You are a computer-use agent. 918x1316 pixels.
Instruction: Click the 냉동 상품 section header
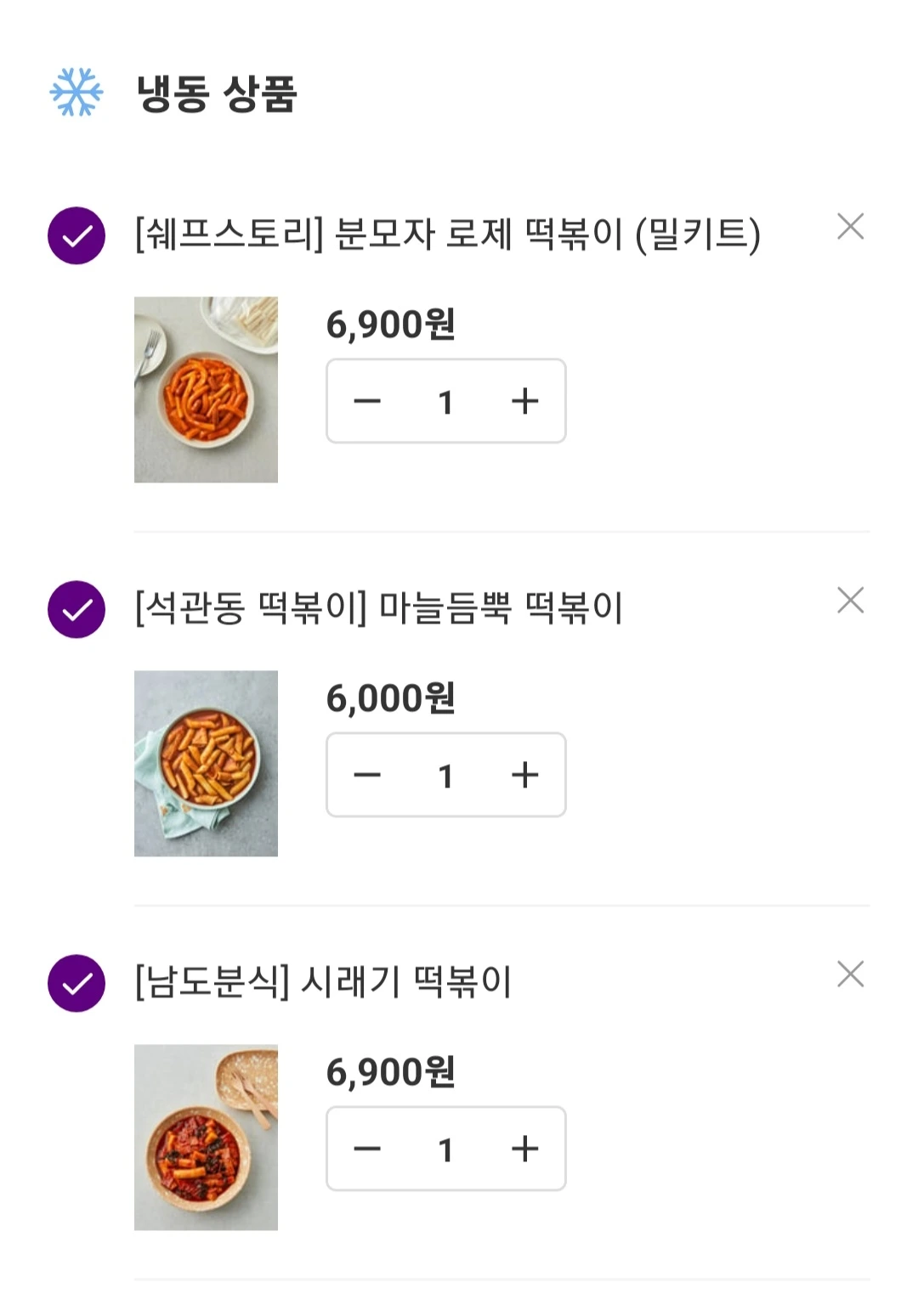tap(217, 93)
